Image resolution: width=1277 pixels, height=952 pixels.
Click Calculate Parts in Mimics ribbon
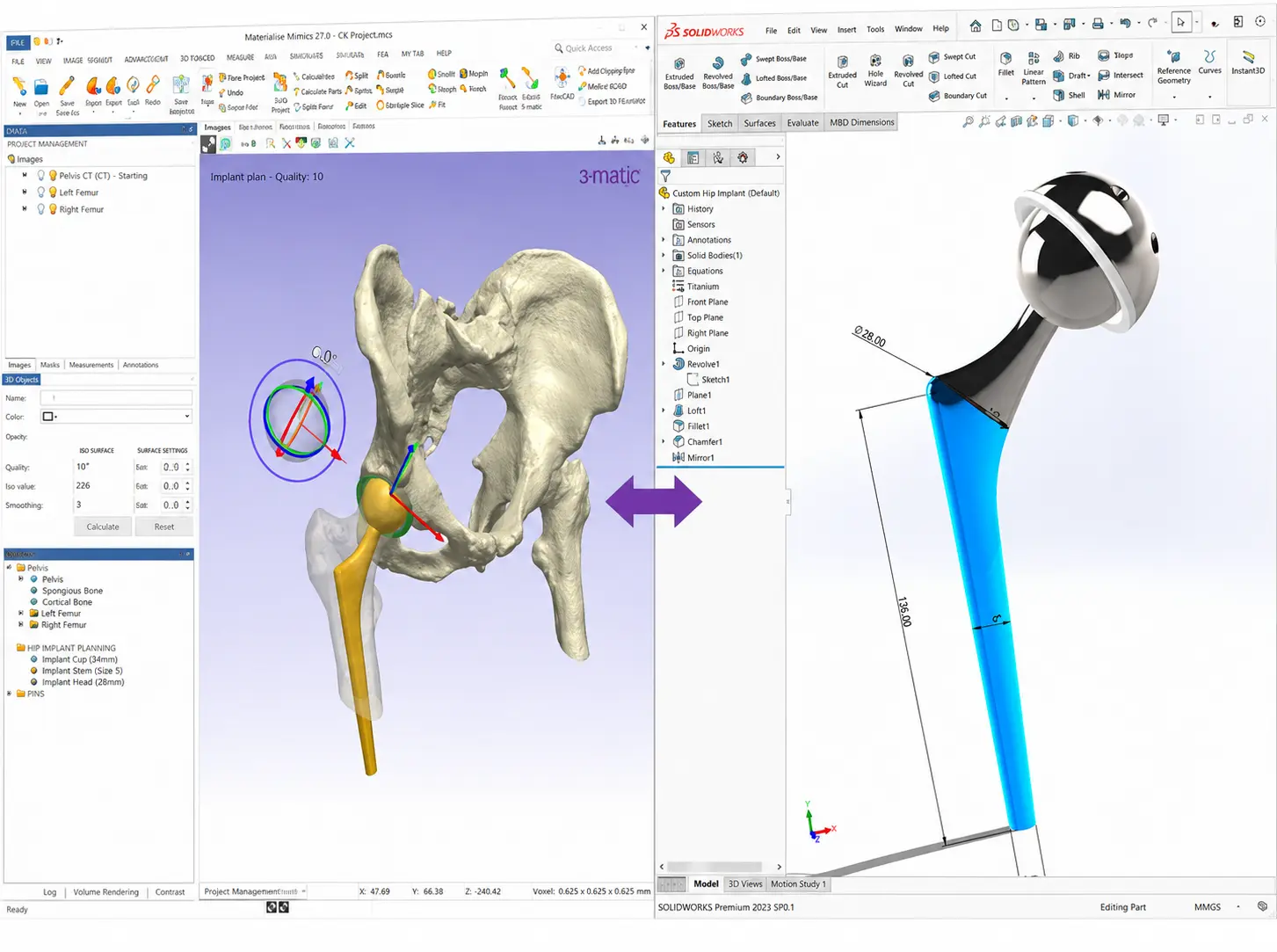pos(317,91)
